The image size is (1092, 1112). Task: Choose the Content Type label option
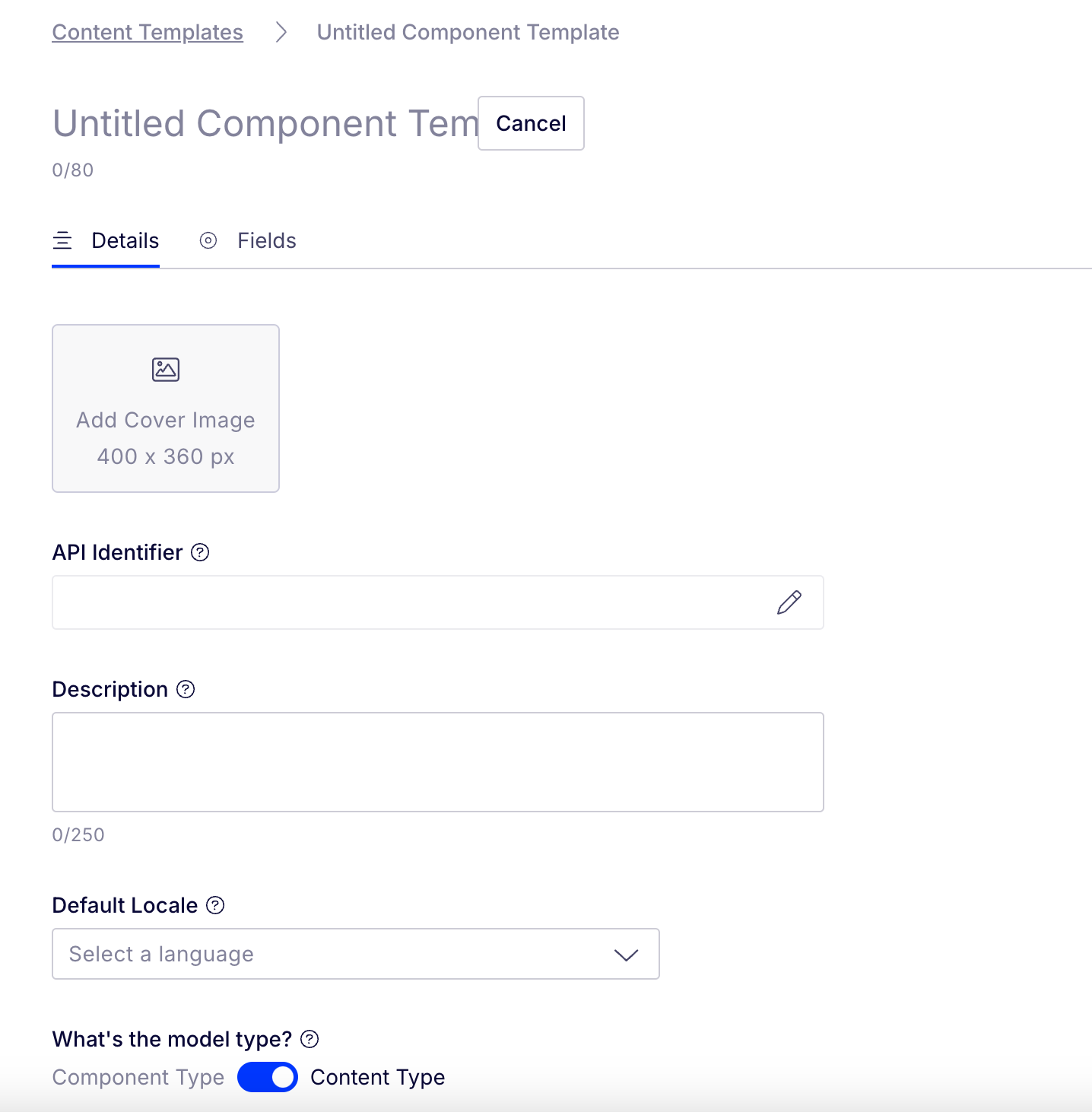click(x=377, y=1077)
